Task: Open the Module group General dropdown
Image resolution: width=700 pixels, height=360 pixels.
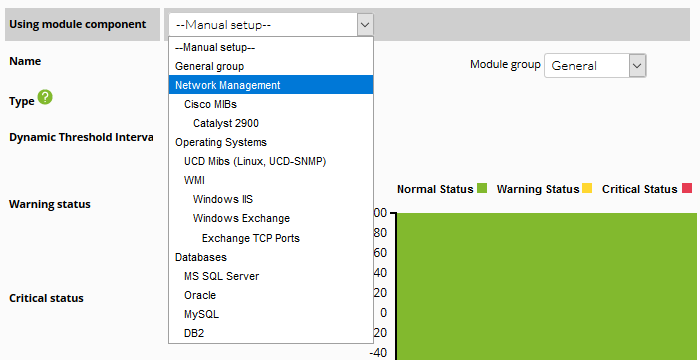Action: click(x=595, y=66)
